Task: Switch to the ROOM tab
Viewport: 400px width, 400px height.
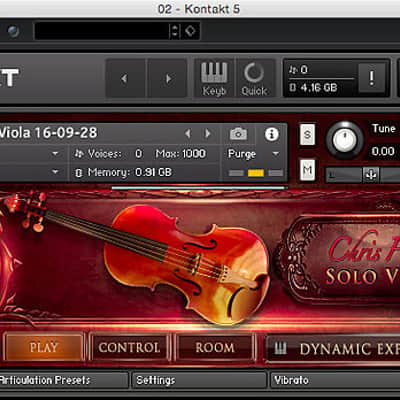Action: [215, 348]
